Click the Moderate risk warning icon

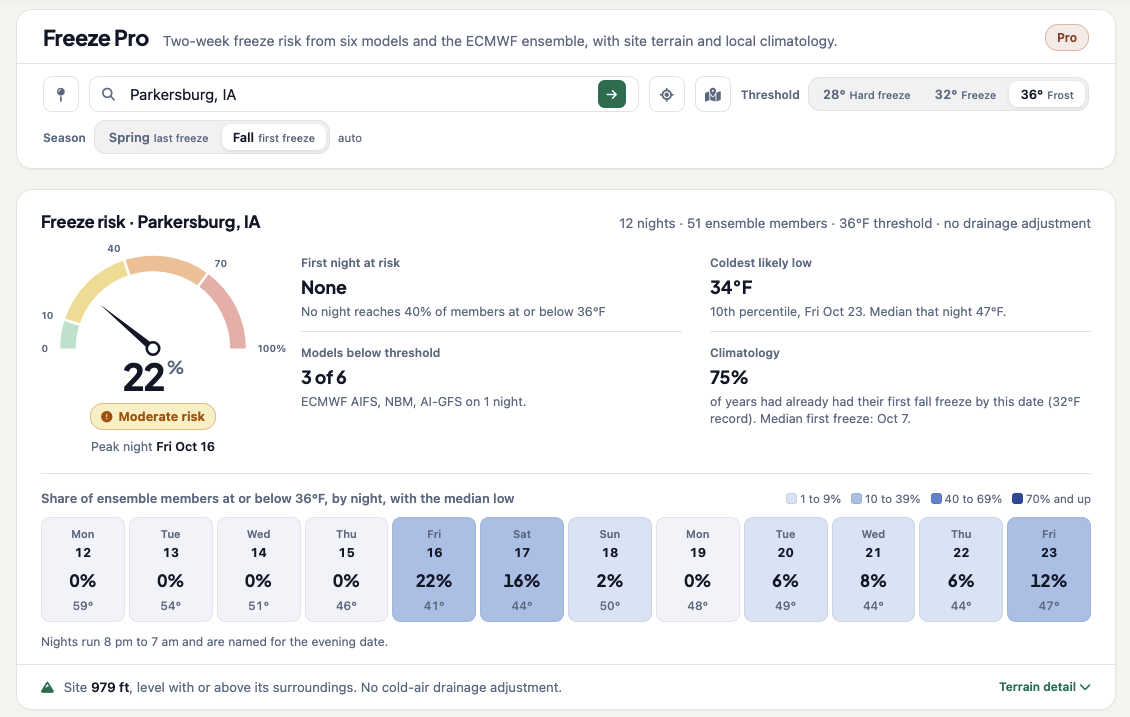[107, 417]
